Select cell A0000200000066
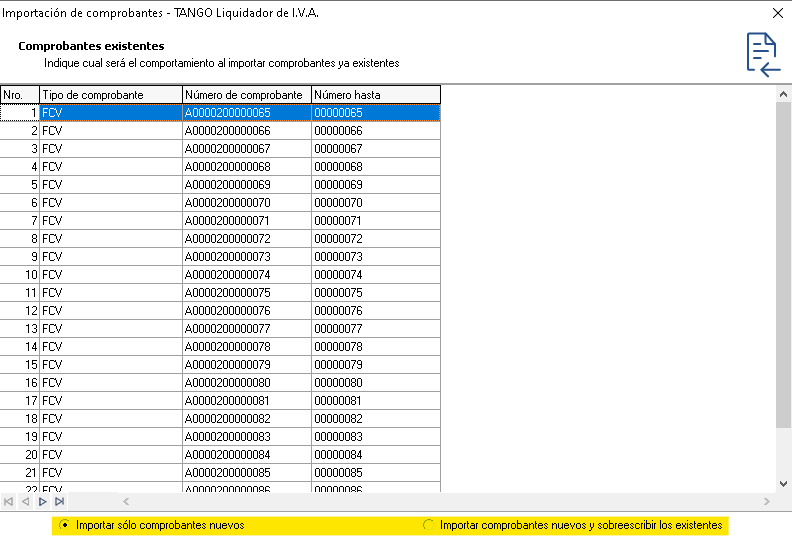 [247, 131]
